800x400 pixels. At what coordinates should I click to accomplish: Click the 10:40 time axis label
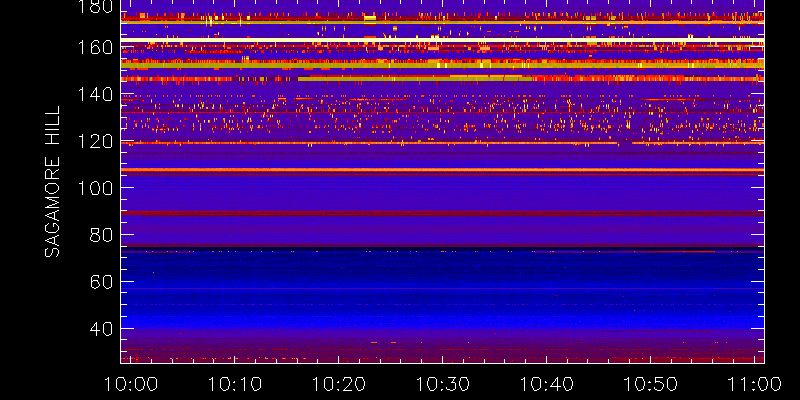pos(546,384)
